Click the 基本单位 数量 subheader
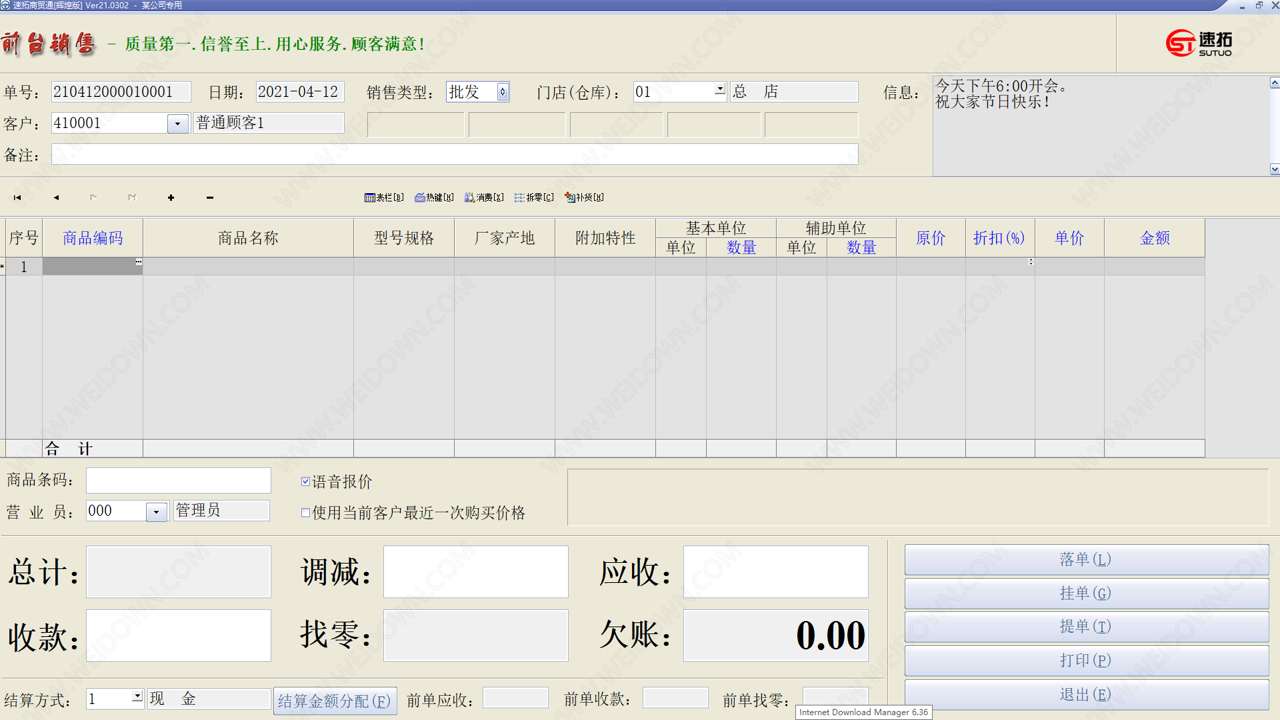The height and width of the screenshot is (720, 1280). tap(741, 248)
